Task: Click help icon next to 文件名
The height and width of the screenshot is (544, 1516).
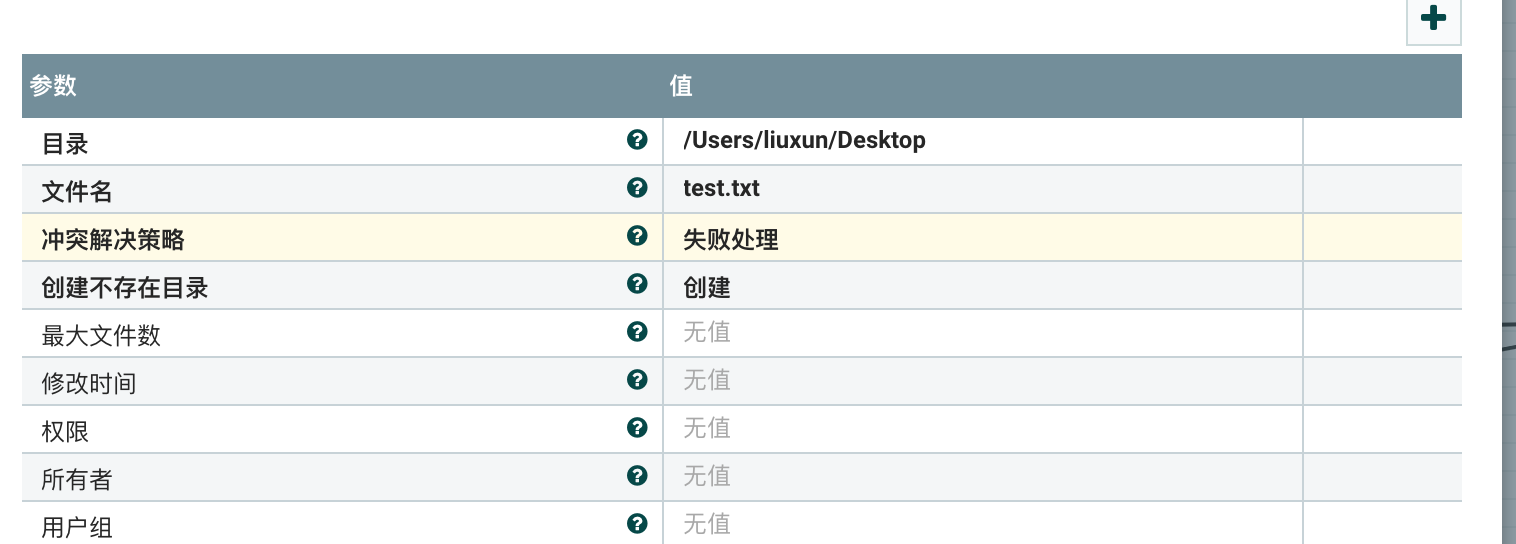Action: click(637, 188)
